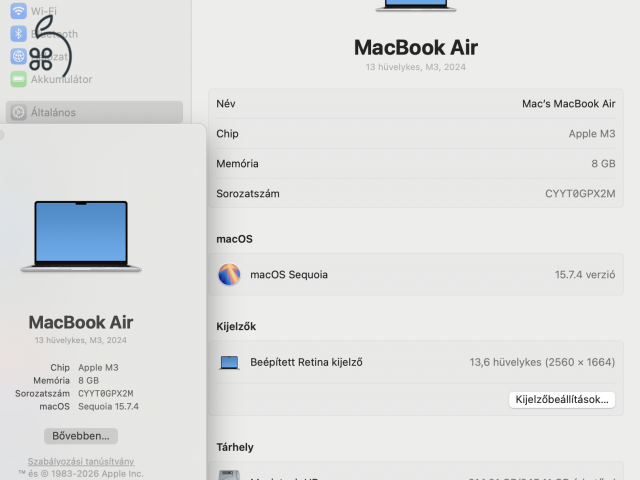Viewport: 640px width, 480px height.
Task: Click the Név value Mac's MacBook Air
Action: pyautogui.click(x=569, y=104)
